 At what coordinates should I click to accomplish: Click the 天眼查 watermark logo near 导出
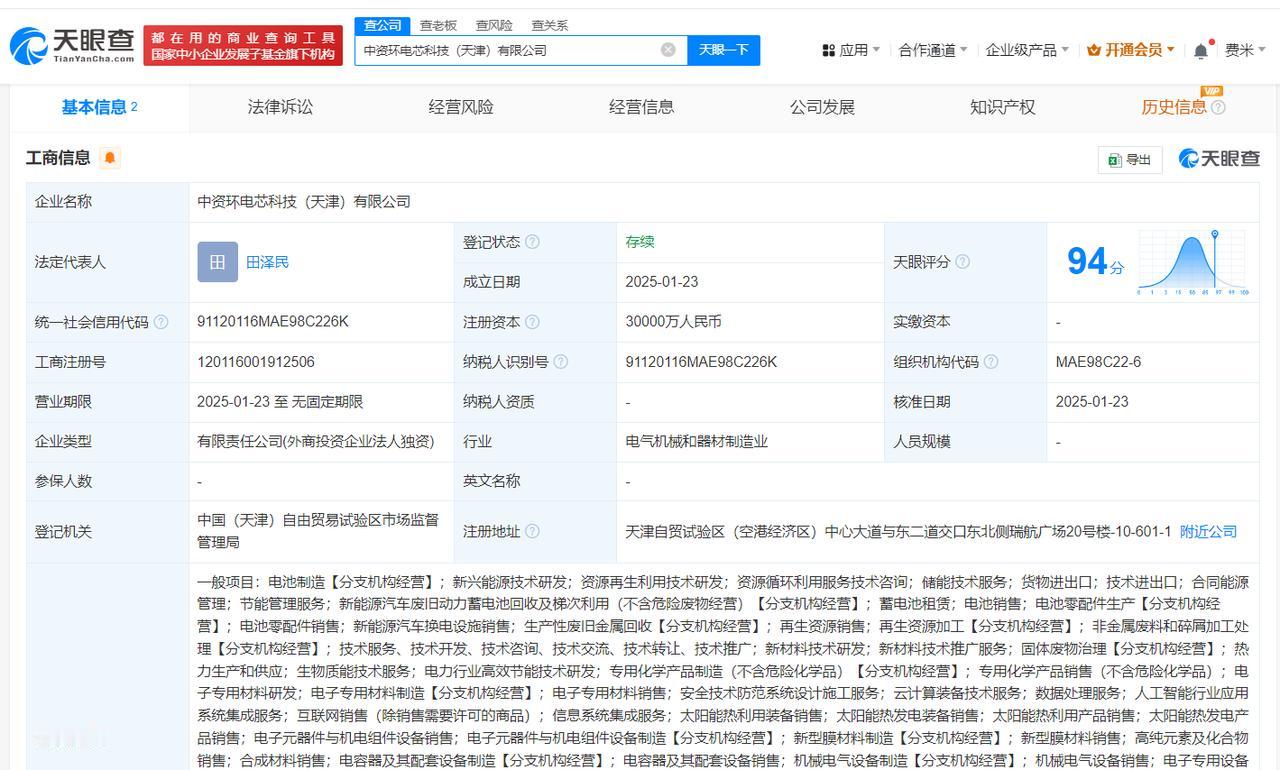point(1219,159)
